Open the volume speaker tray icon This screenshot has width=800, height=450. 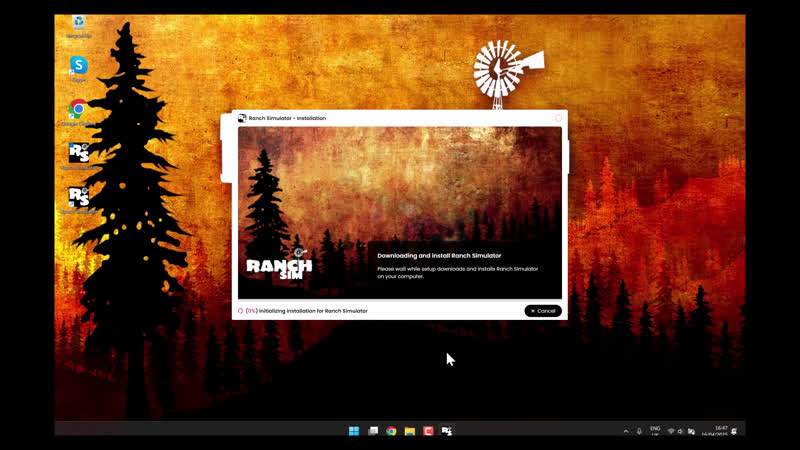680,432
